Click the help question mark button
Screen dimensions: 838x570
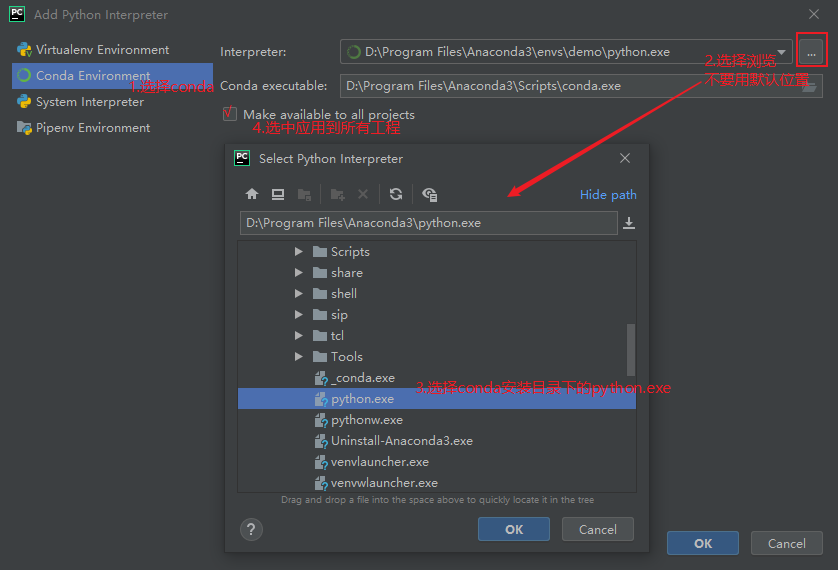251,529
